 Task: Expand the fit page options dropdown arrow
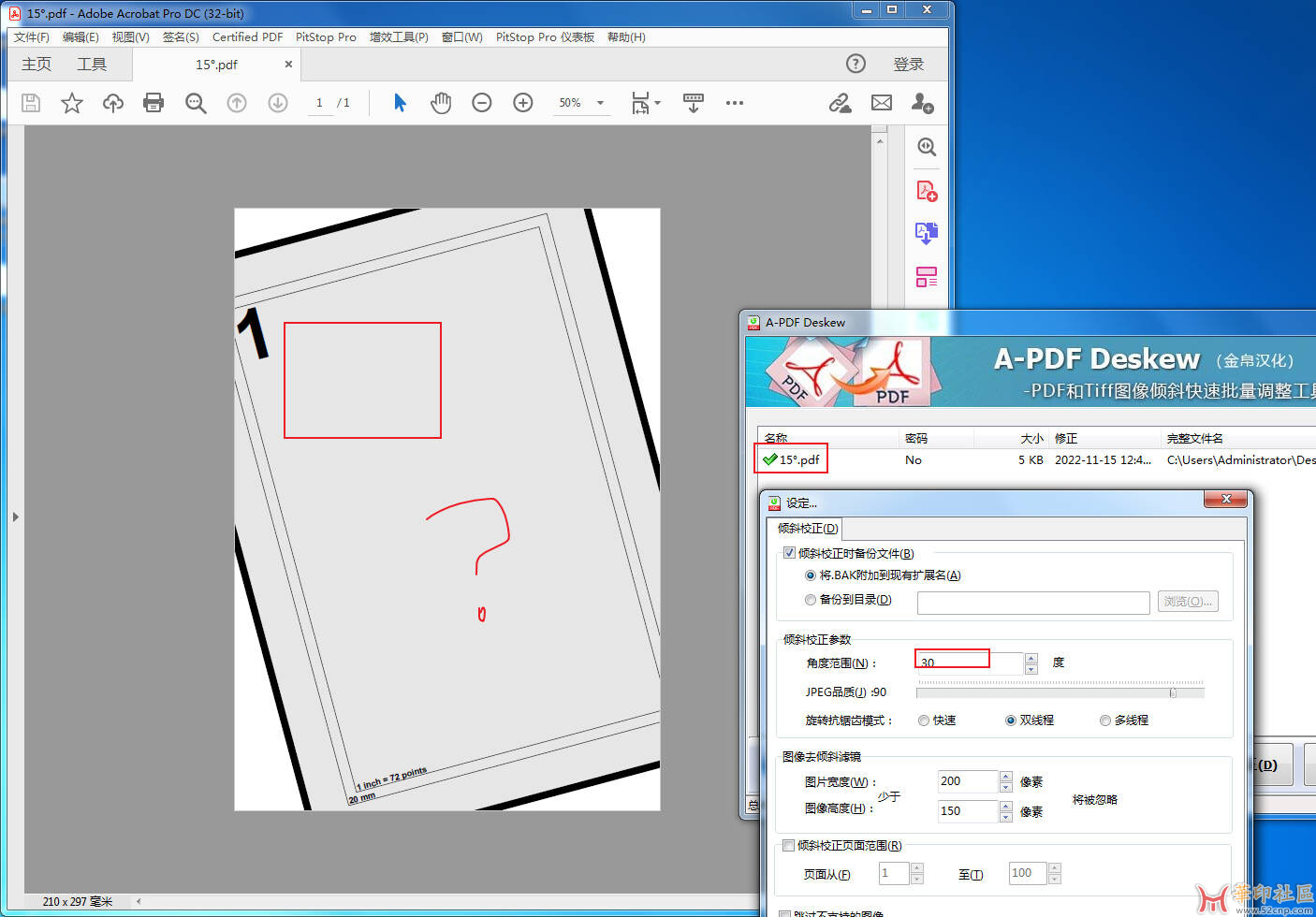pyautogui.click(x=658, y=103)
